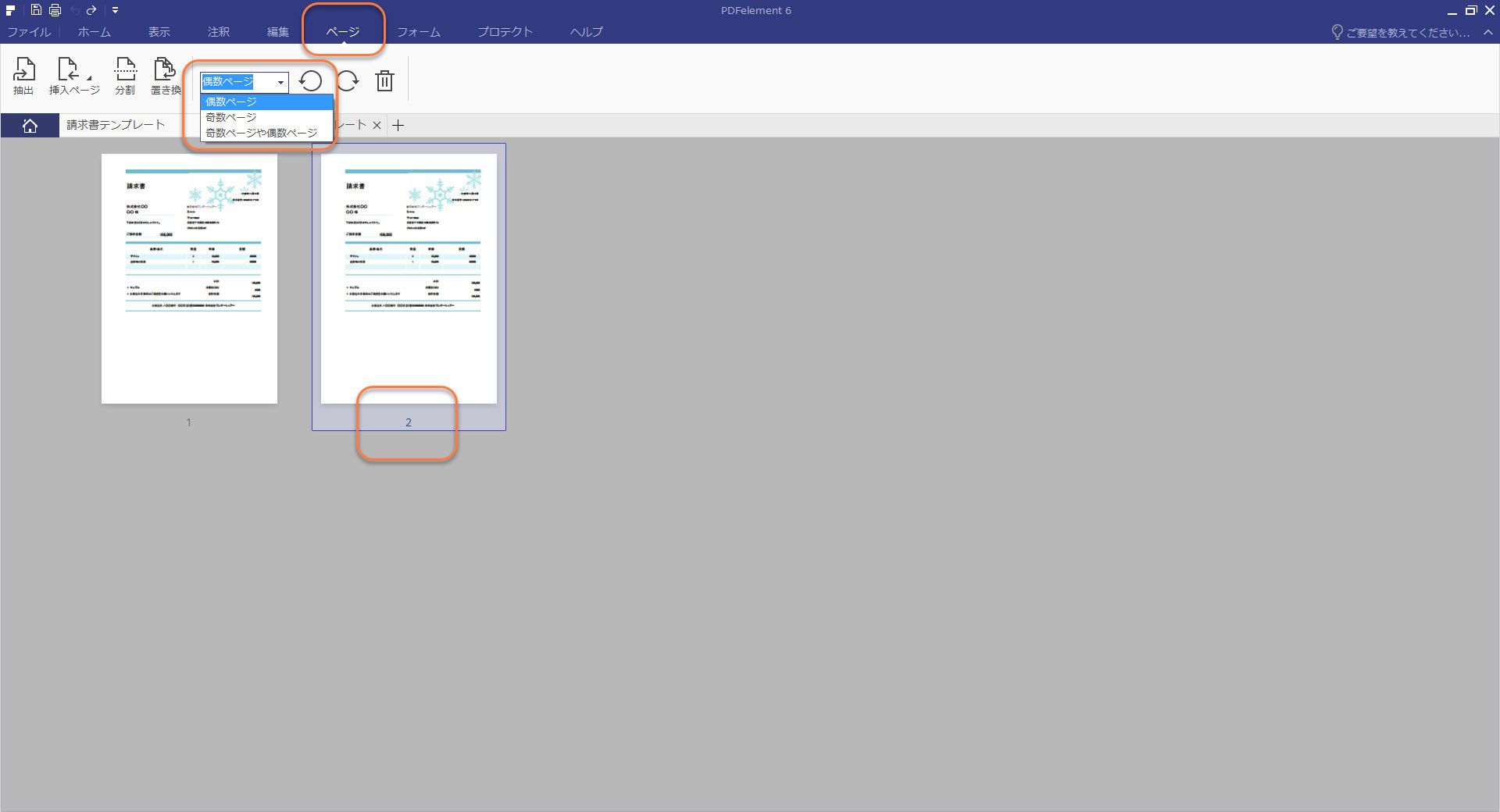This screenshot has height=812, width=1500.
Task: Choose 奇数ページや偶数ページ option
Action: [x=267, y=133]
